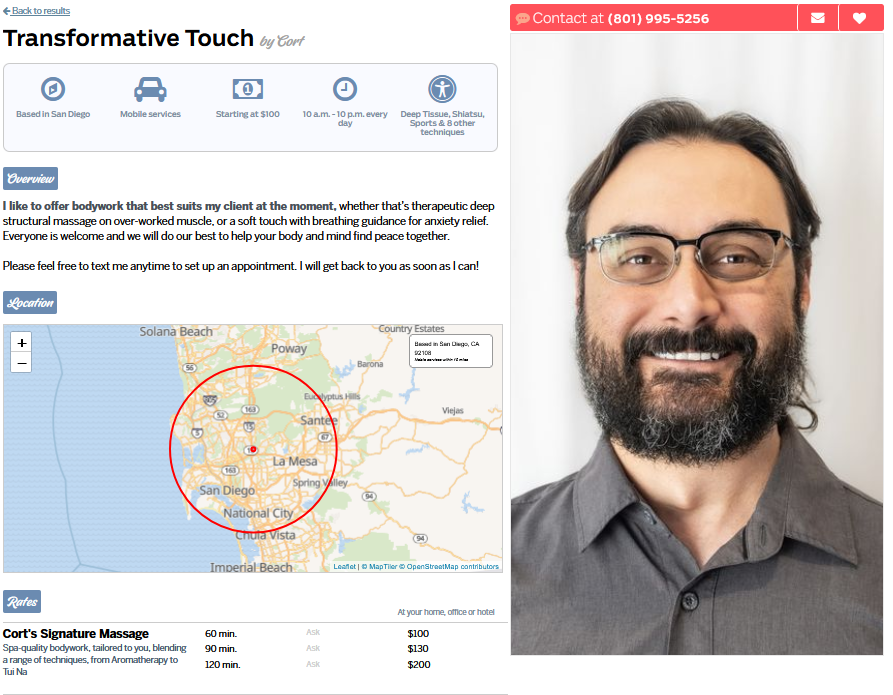Favorite this therapist with the heart icon
This screenshot has width=893, height=695.
(x=860, y=18)
